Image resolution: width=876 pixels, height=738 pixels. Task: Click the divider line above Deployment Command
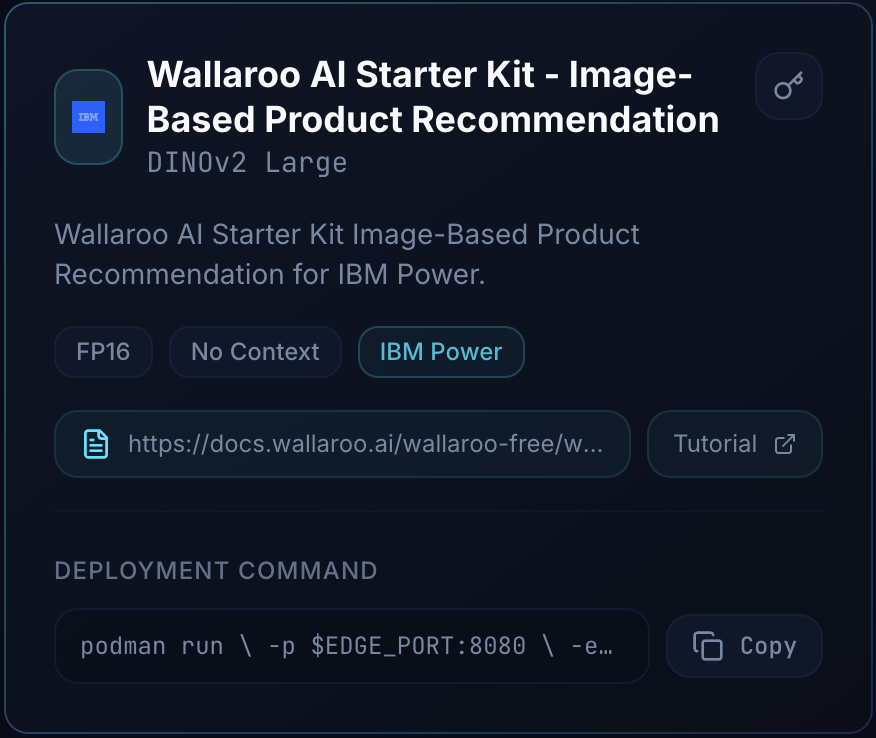[438, 511]
